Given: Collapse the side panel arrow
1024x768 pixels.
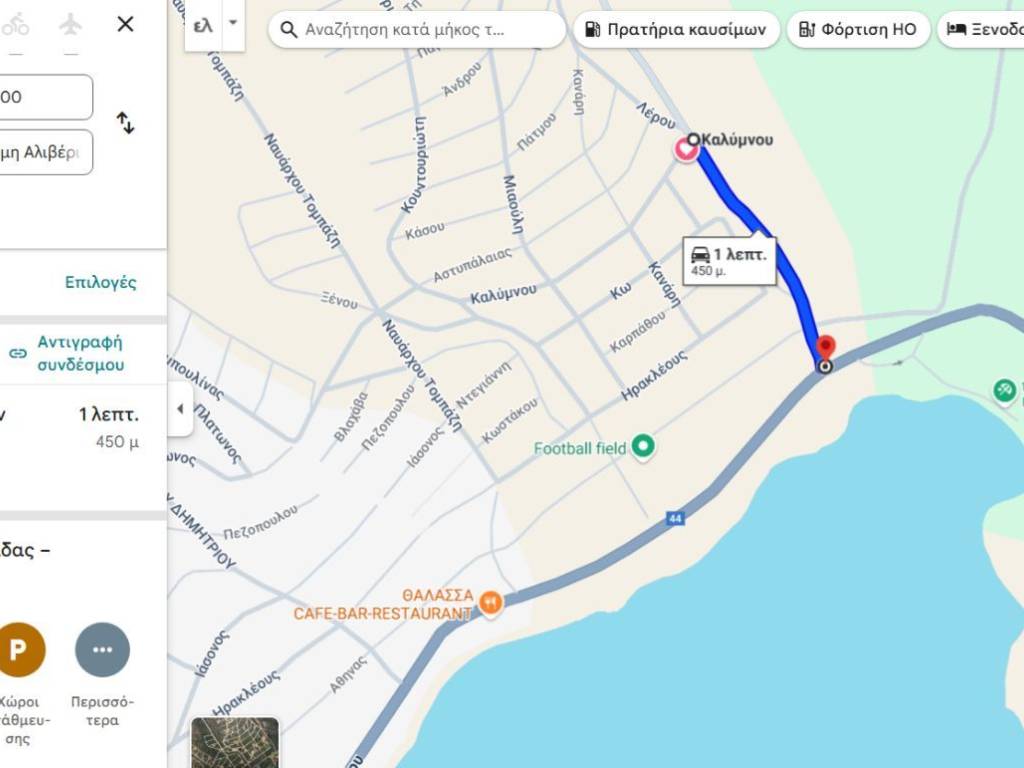Looking at the screenshot, I should 180,409.
